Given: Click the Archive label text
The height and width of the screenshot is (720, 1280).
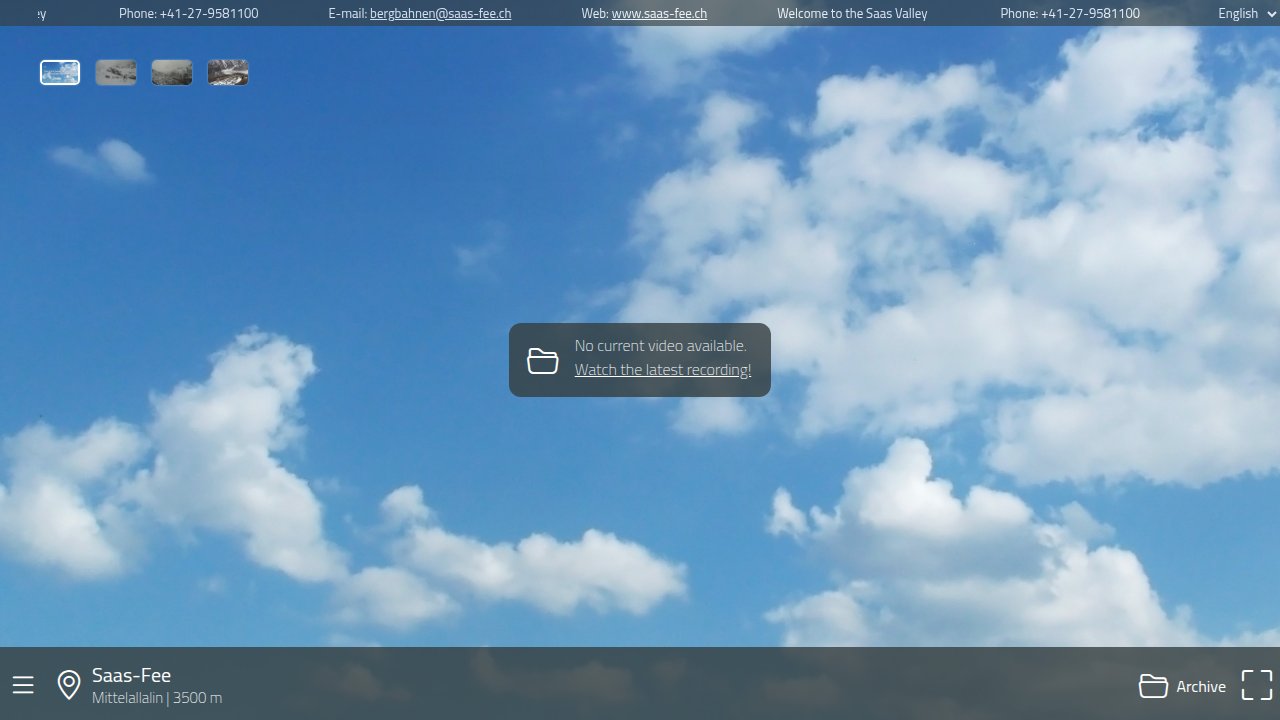Looking at the screenshot, I should (1200, 687).
